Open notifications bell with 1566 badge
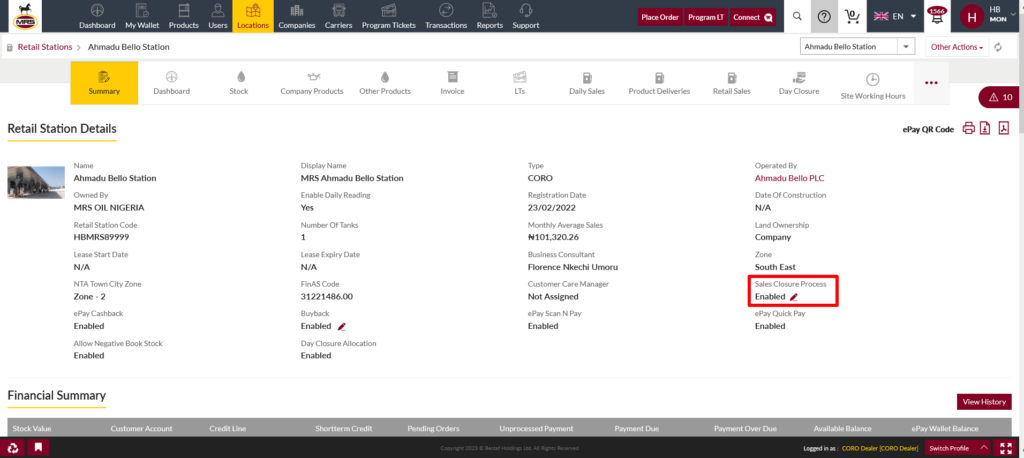The image size is (1024, 458). point(937,17)
